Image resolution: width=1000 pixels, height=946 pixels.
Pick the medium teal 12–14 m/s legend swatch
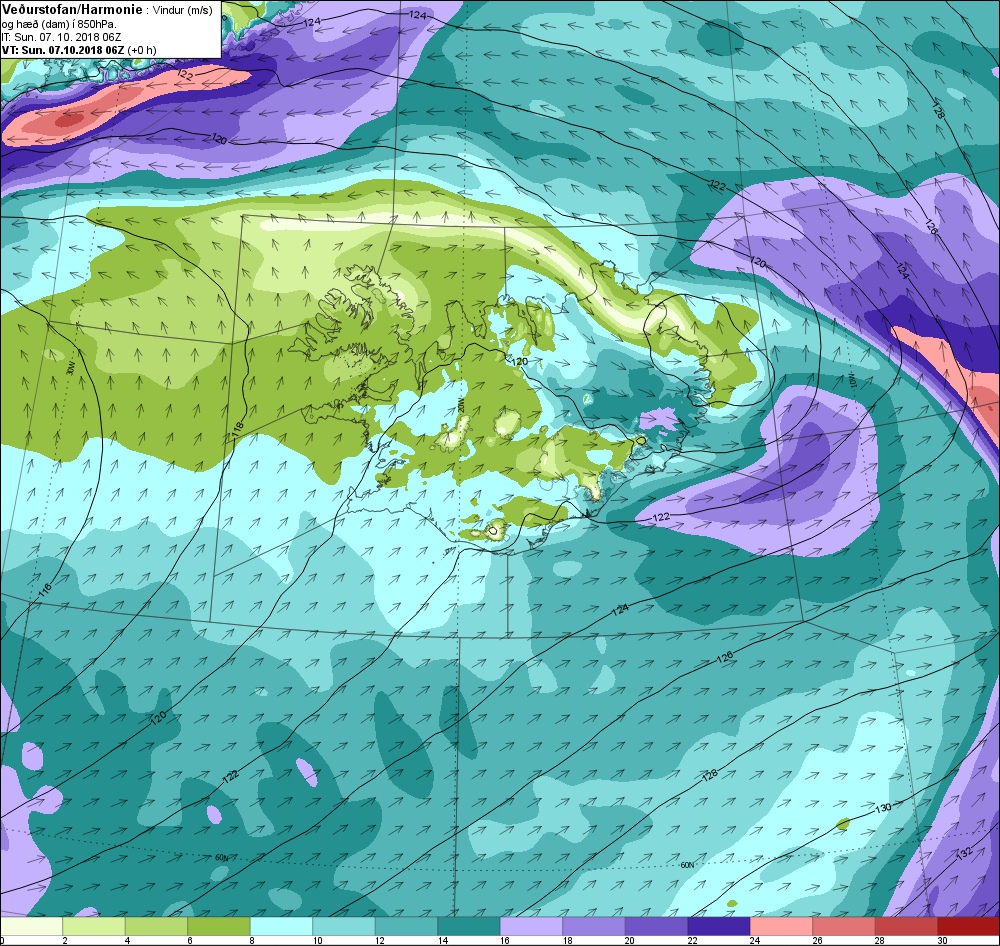click(406, 926)
